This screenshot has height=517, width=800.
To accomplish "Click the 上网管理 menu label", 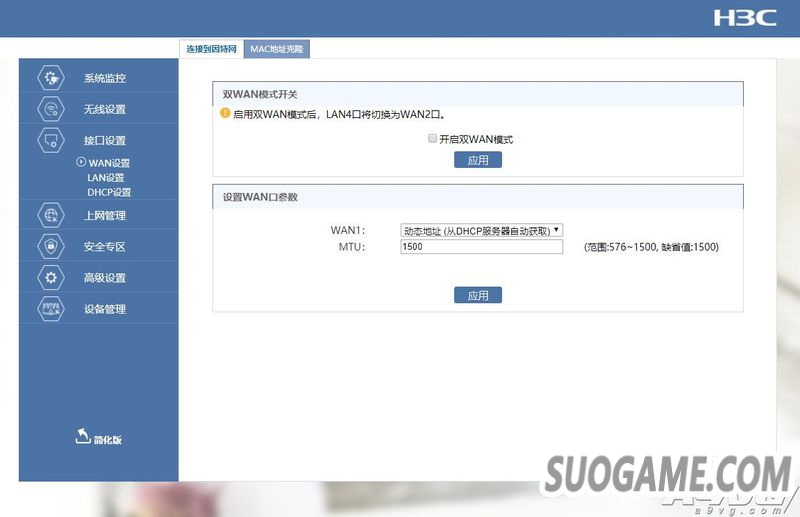I will click(x=105, y=215).
